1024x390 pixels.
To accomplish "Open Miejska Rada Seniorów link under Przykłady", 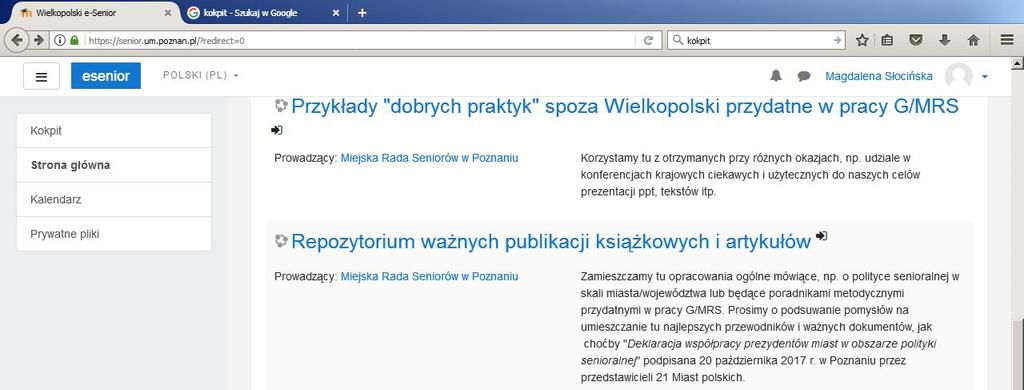I will (430, 157).
